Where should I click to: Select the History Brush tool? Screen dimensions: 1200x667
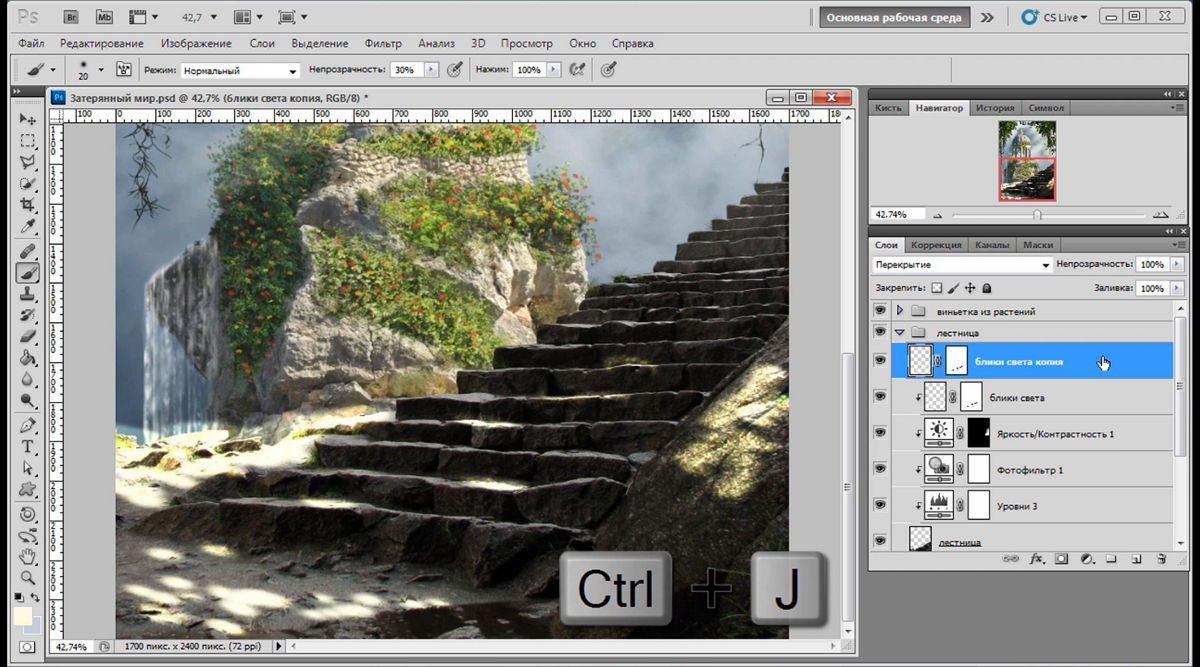[x=28, y=316]
